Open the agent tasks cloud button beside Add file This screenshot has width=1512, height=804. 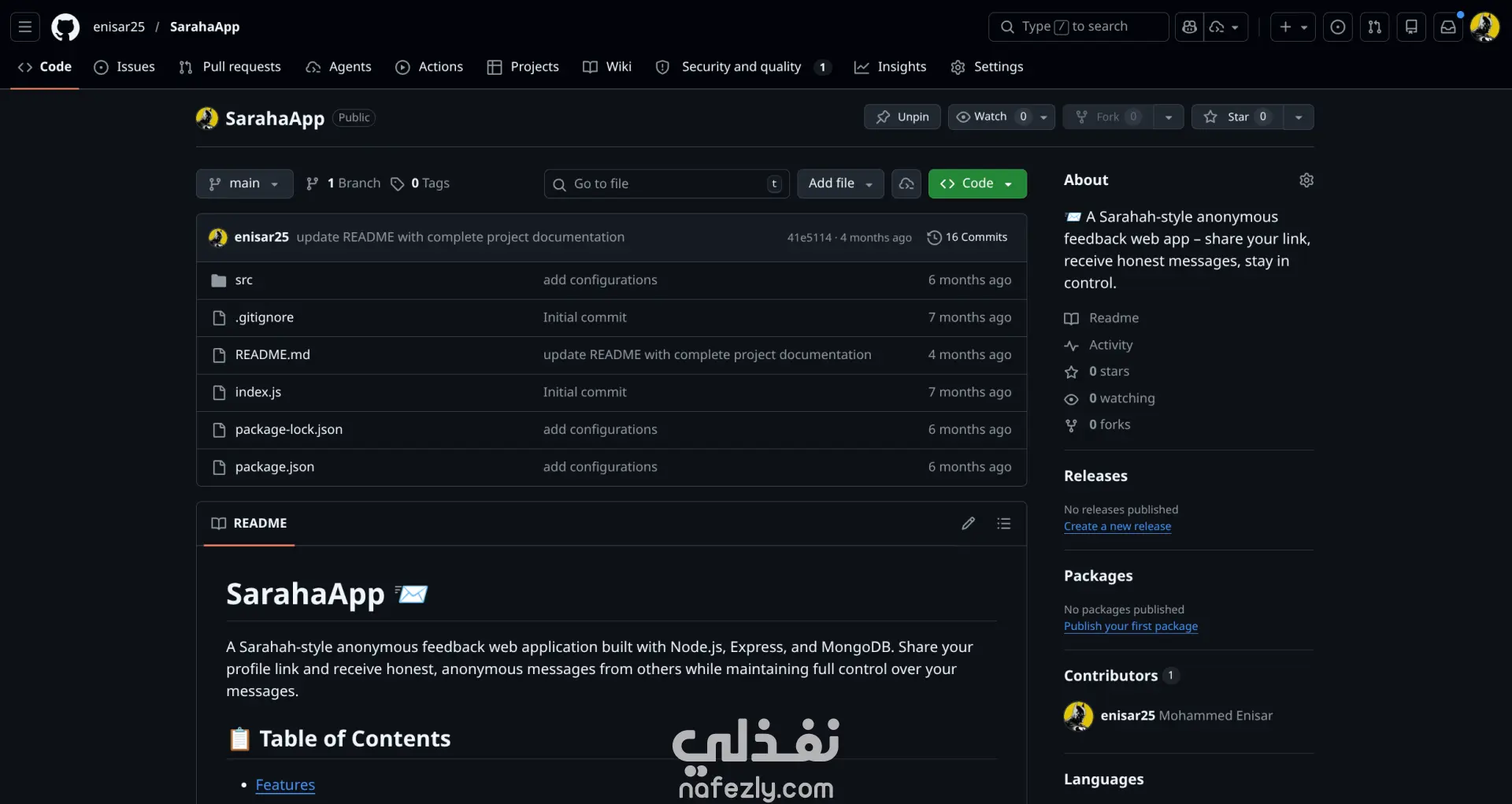(906, 183)
